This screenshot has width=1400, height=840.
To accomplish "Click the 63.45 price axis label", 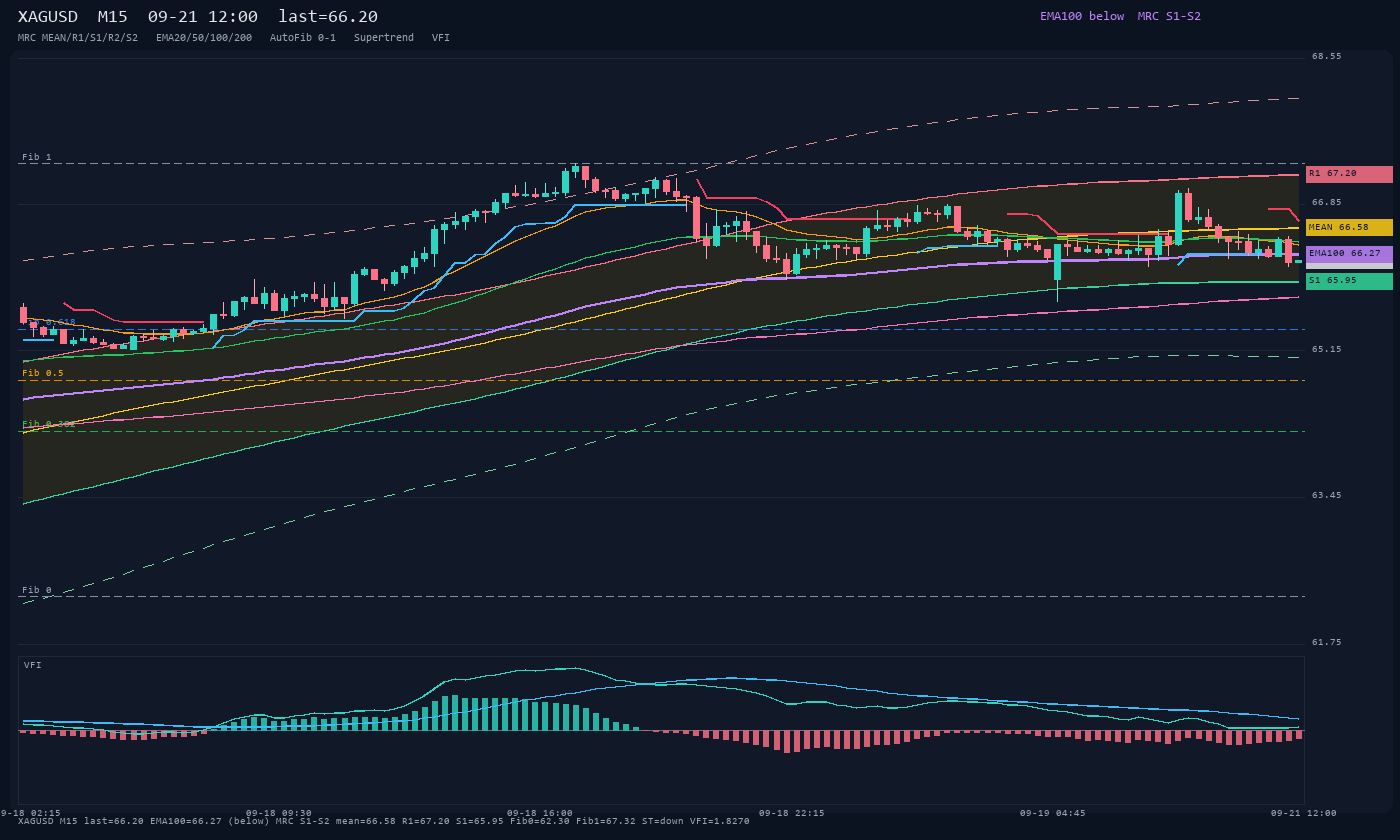I will [x=1327, y=495].
